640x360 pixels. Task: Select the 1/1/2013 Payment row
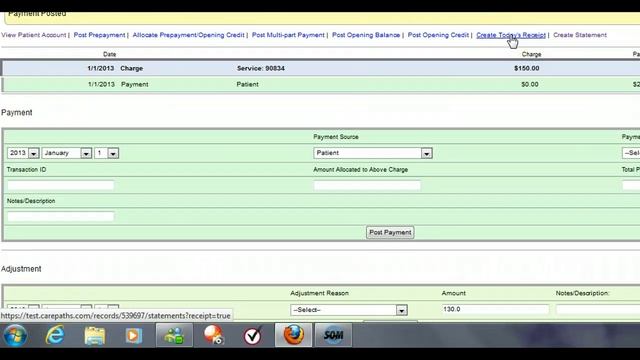320,84
